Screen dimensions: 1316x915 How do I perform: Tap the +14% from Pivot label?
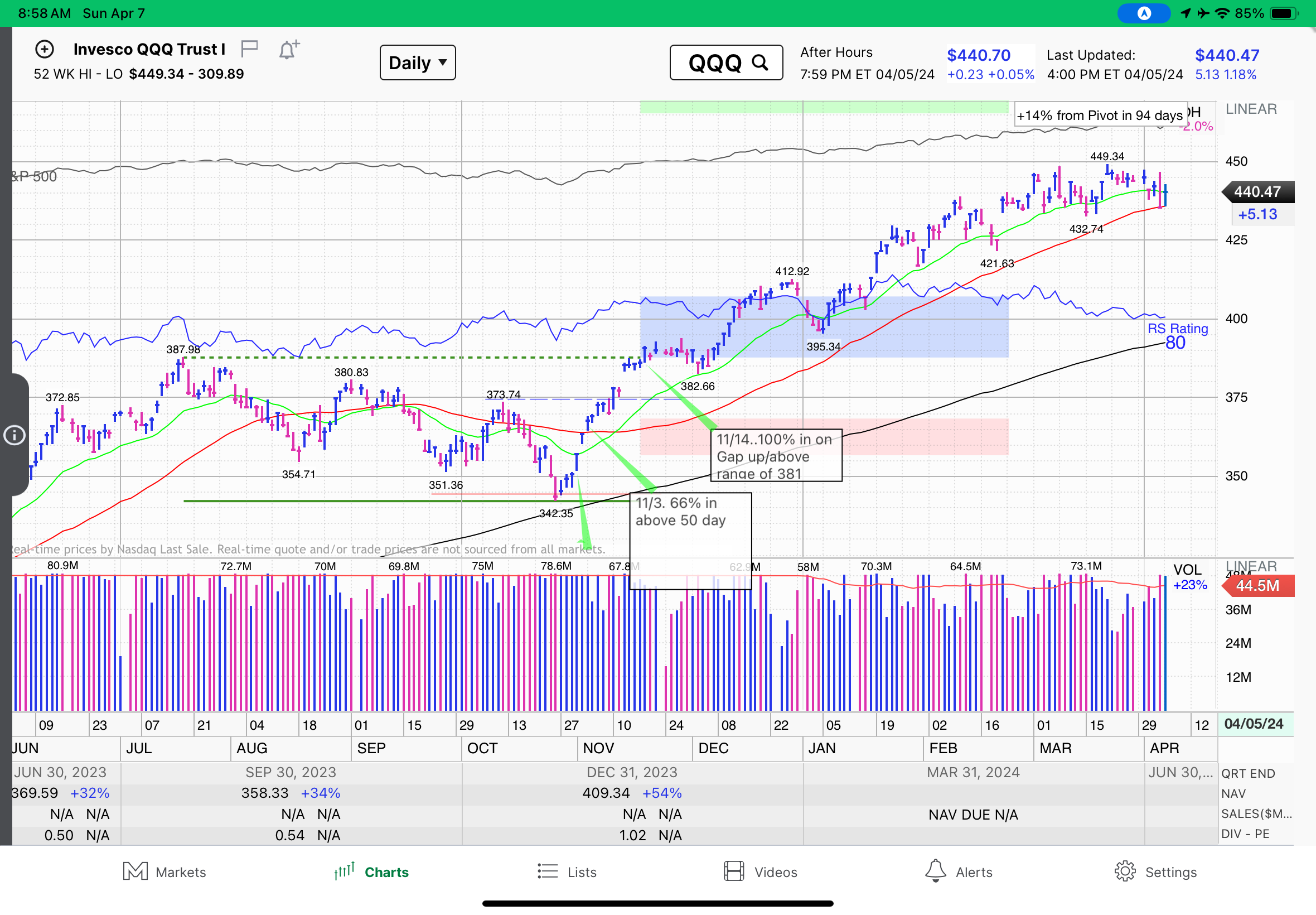point(1100,115)
